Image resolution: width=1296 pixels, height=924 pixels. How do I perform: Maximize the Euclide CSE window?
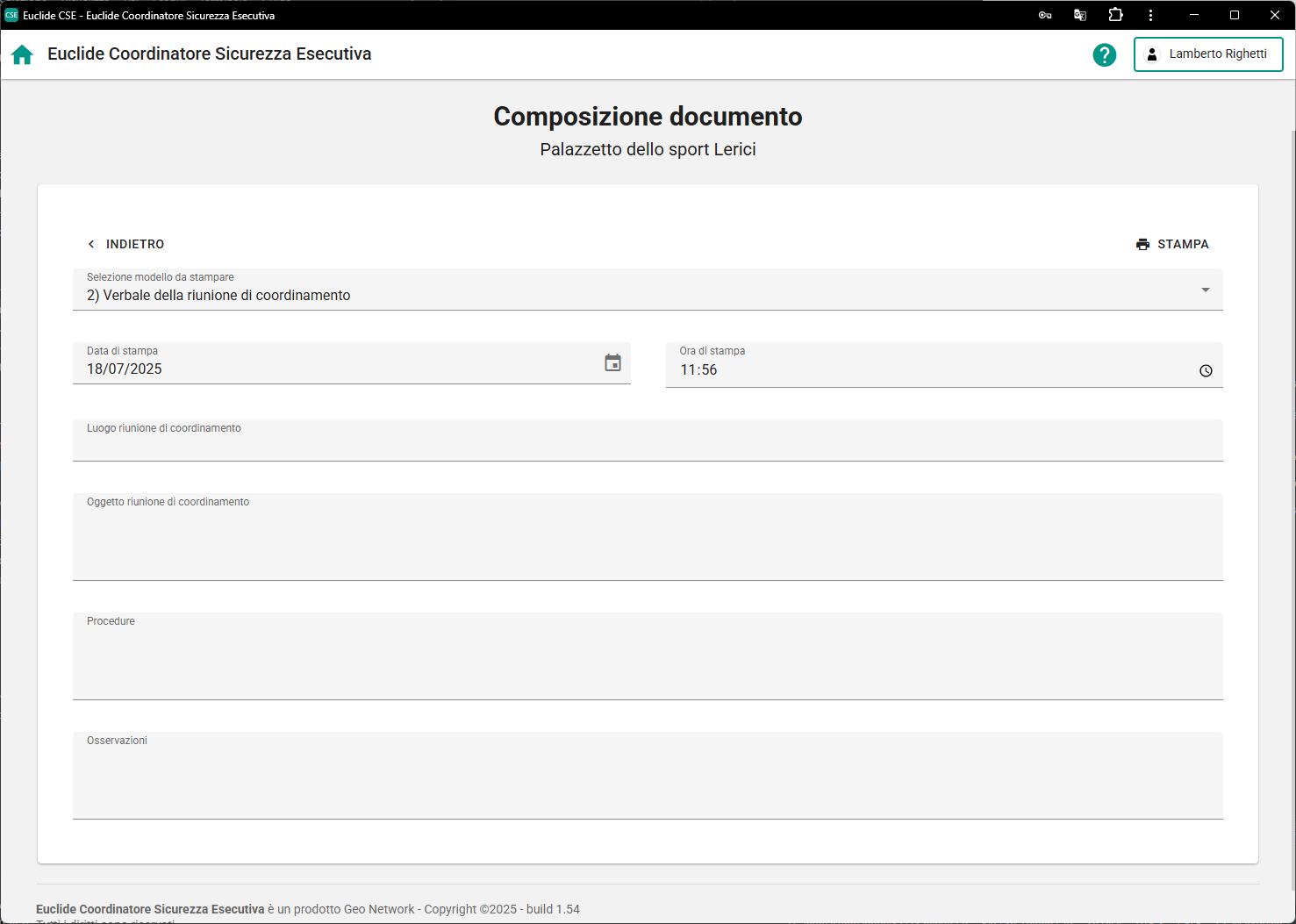1235,15
